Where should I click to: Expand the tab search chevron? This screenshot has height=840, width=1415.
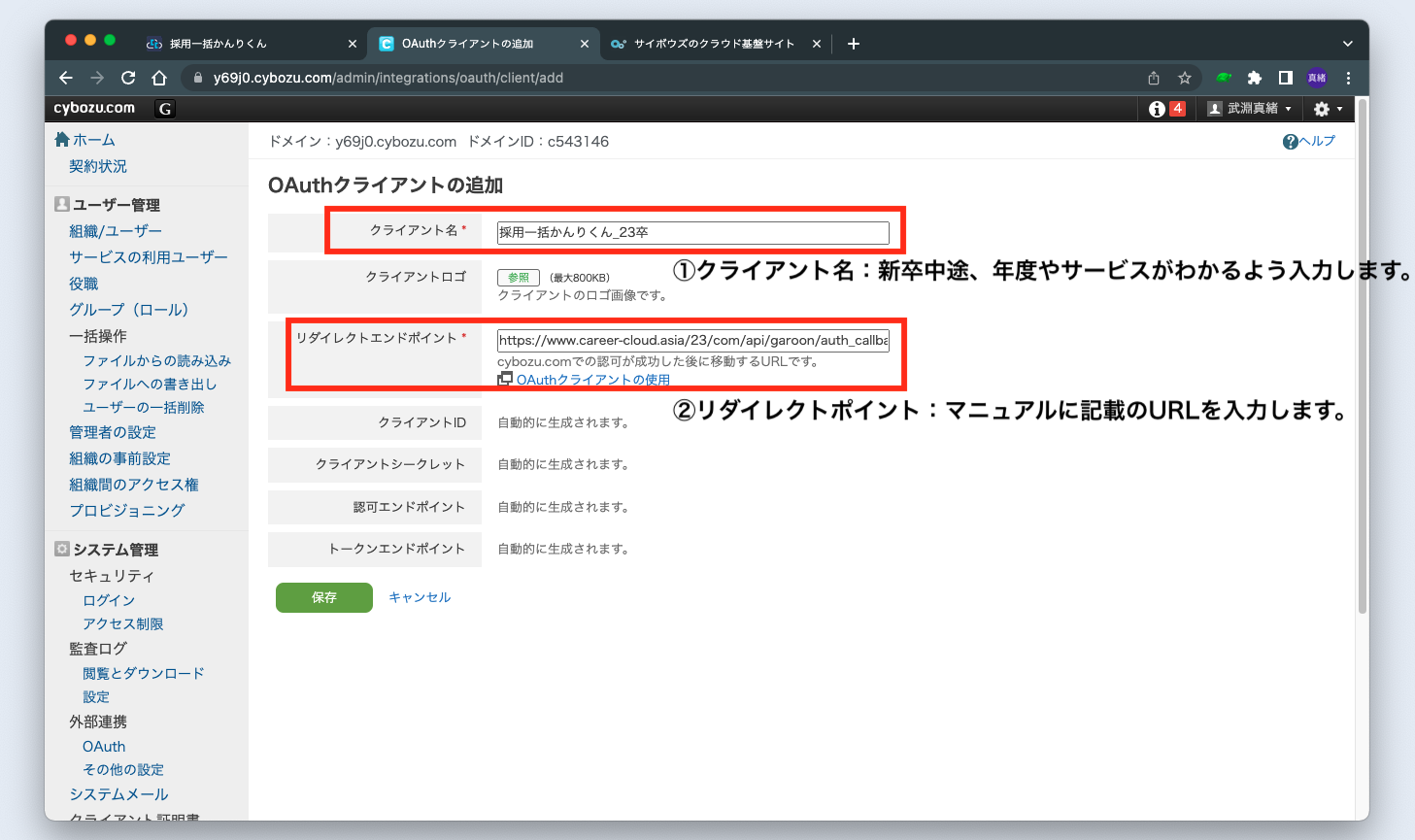point(1347,44)
